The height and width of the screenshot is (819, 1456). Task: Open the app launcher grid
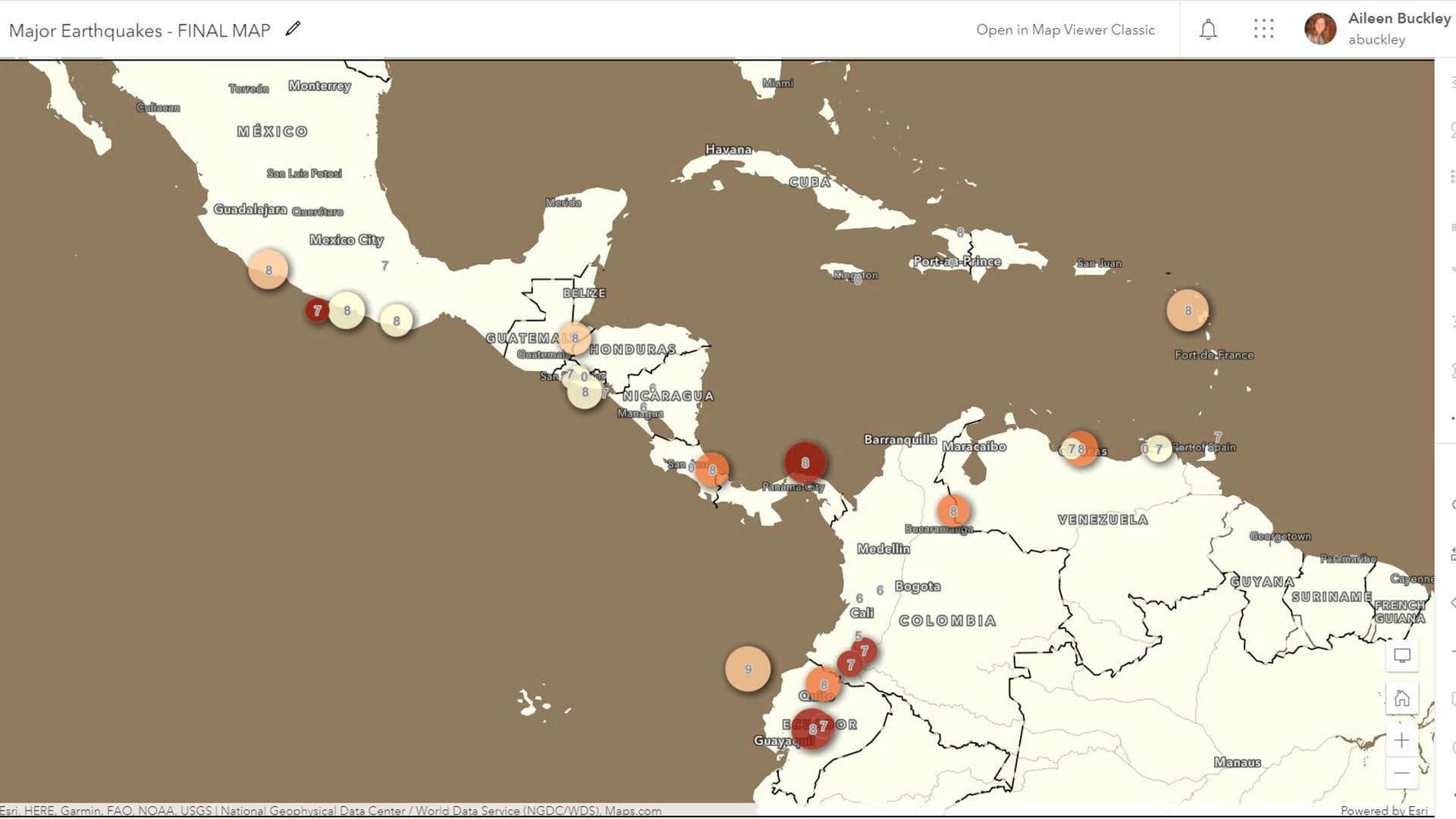click(x=1263, y=30)
